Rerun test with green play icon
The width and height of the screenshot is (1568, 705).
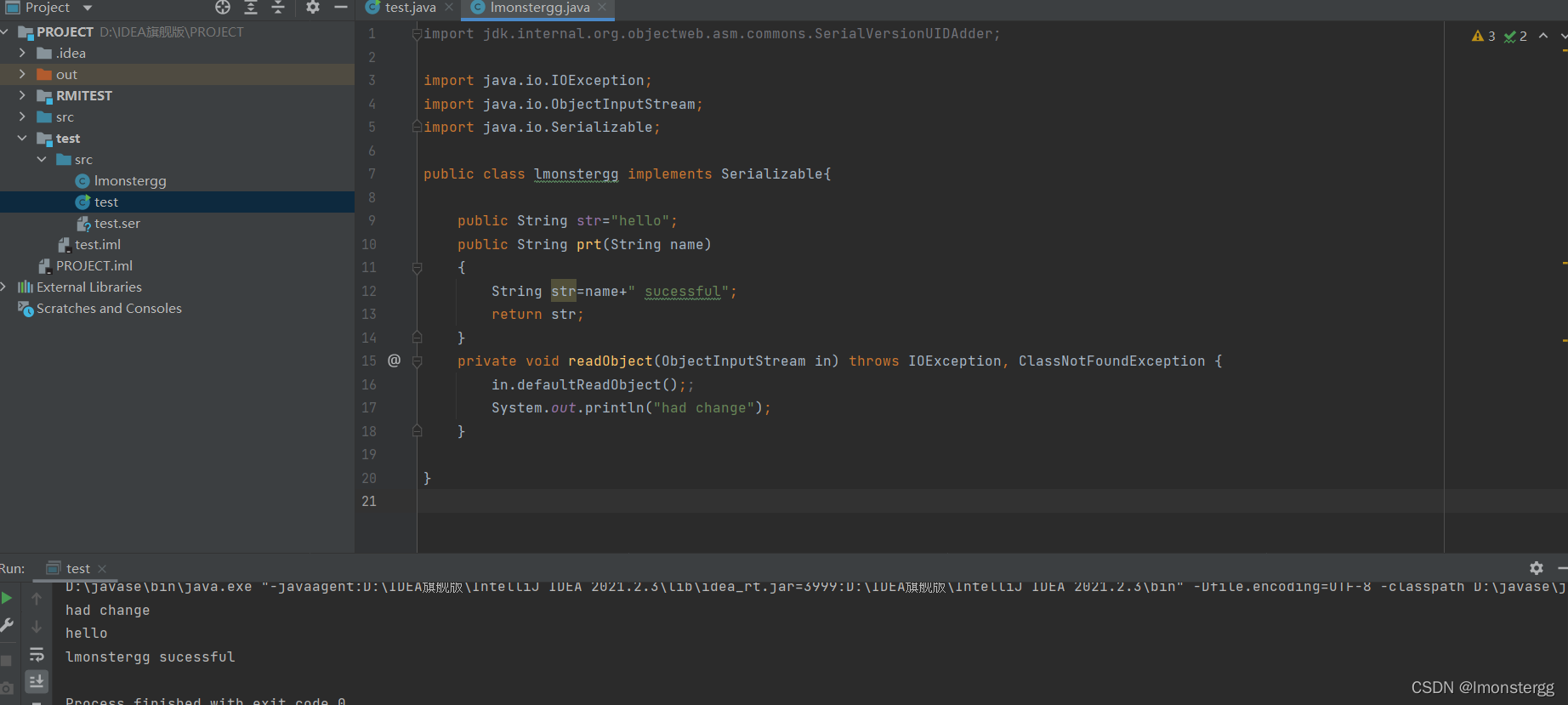tap(7, 598)
